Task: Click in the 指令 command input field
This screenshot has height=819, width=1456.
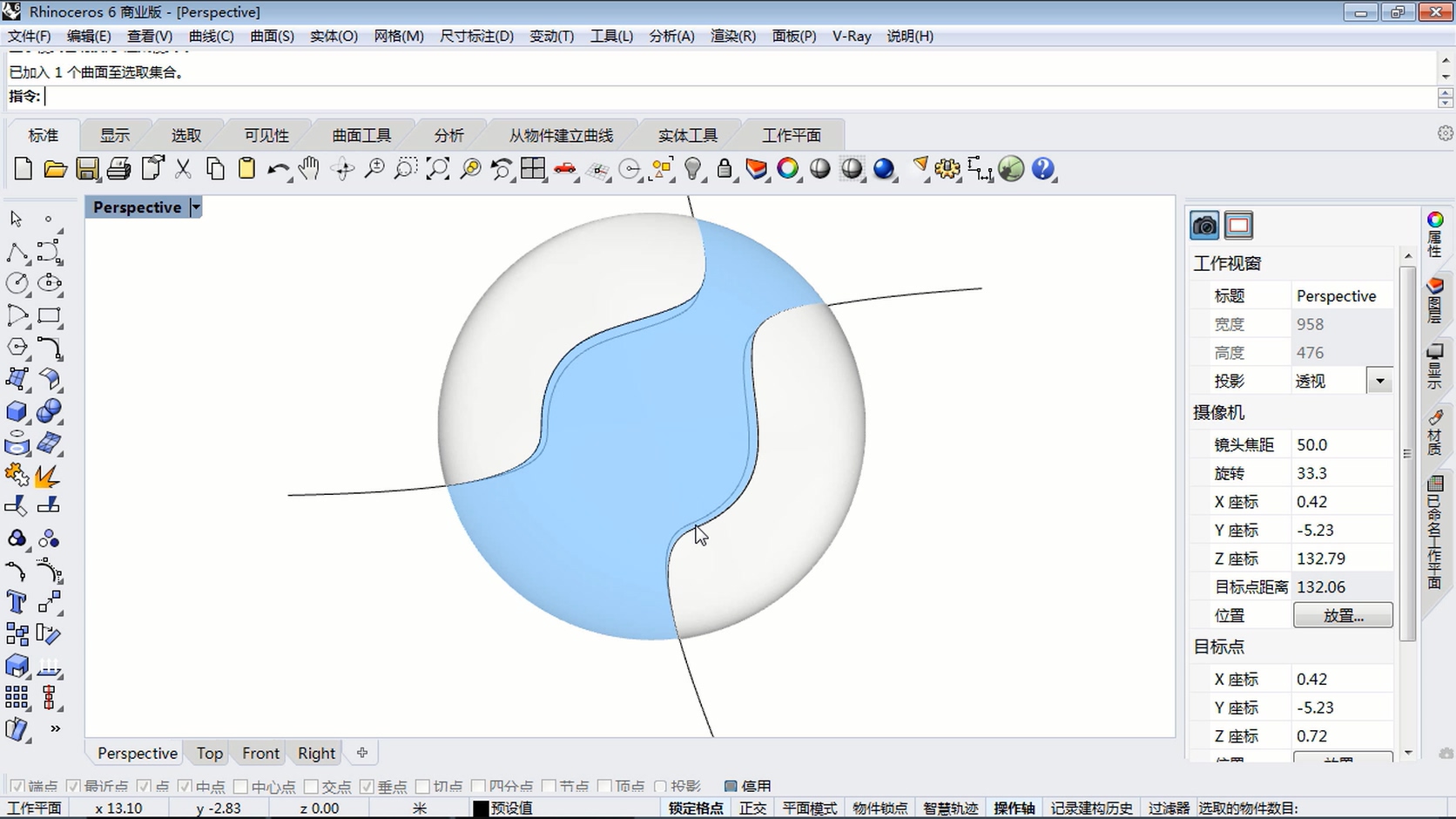Action: coord(738,97)
